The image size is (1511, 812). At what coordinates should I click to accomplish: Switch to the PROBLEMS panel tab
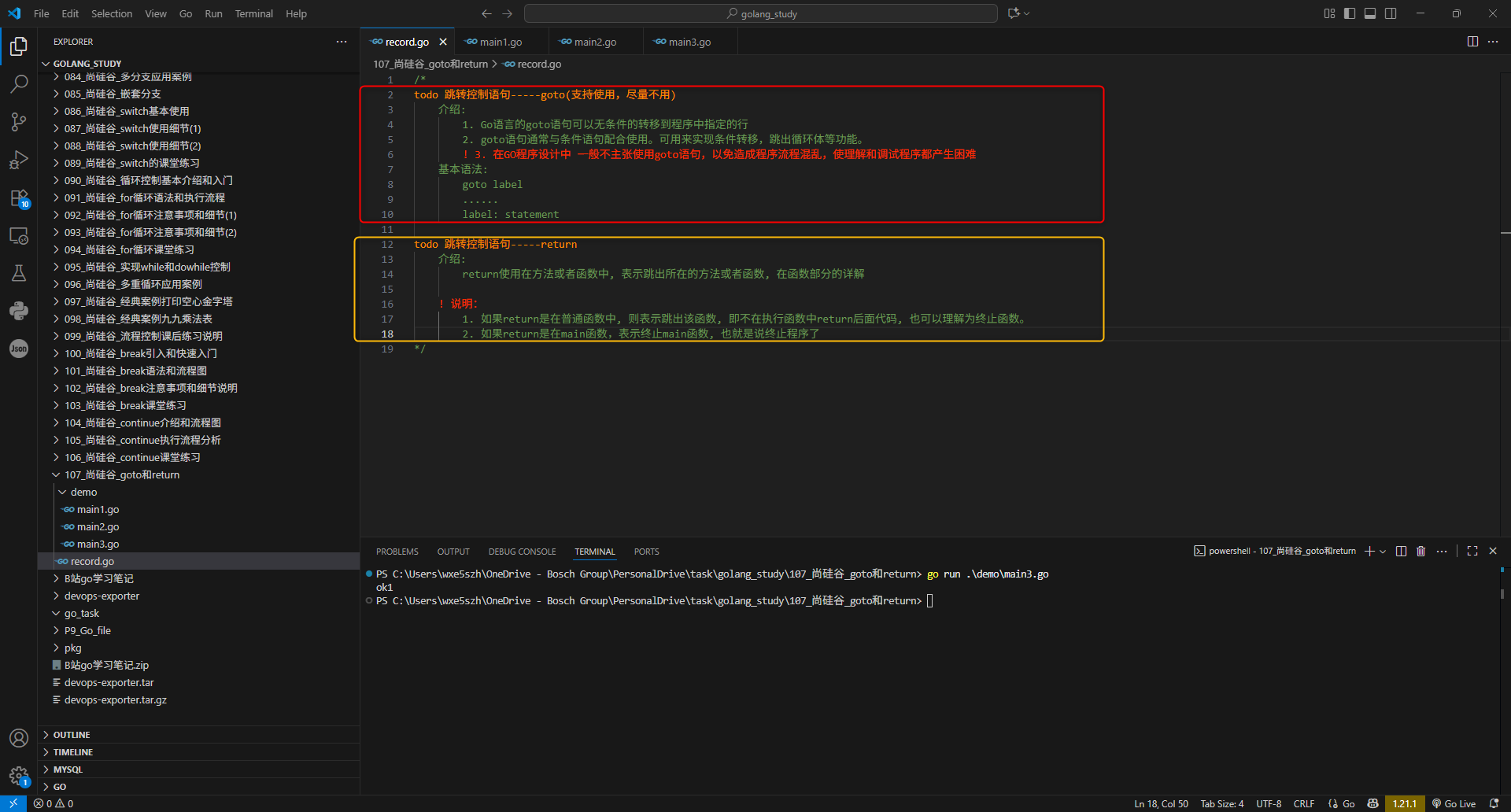click(397, 552)
